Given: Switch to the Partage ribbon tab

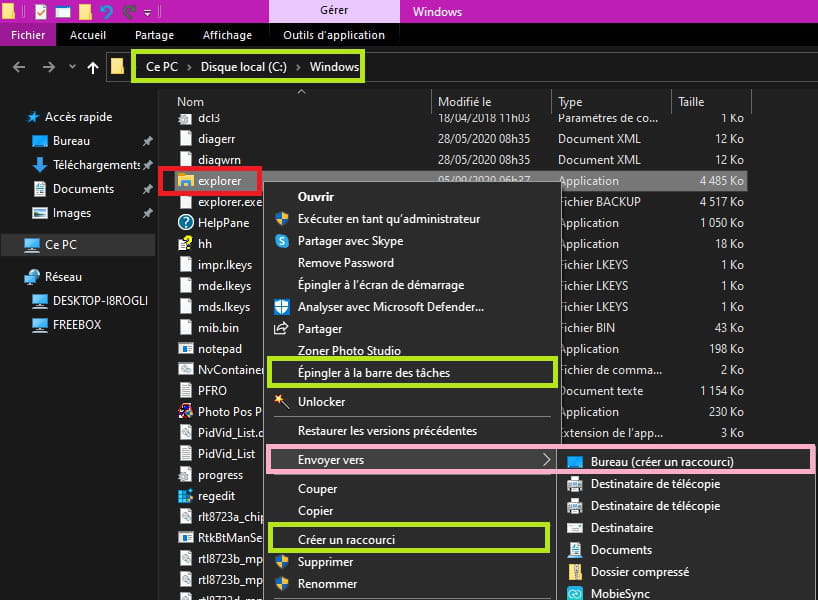Looking at the screenshot, I should (154, 35).
